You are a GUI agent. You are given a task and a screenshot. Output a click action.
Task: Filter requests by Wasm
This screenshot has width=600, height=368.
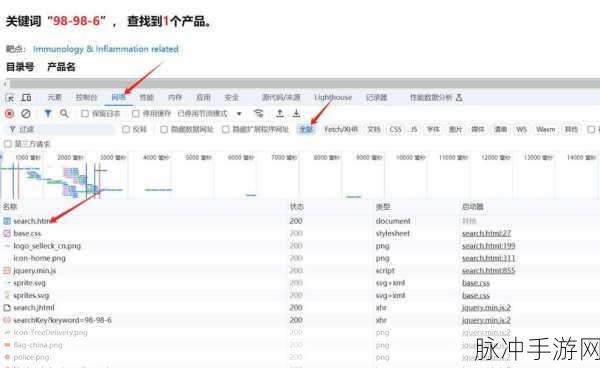(545, 130)
